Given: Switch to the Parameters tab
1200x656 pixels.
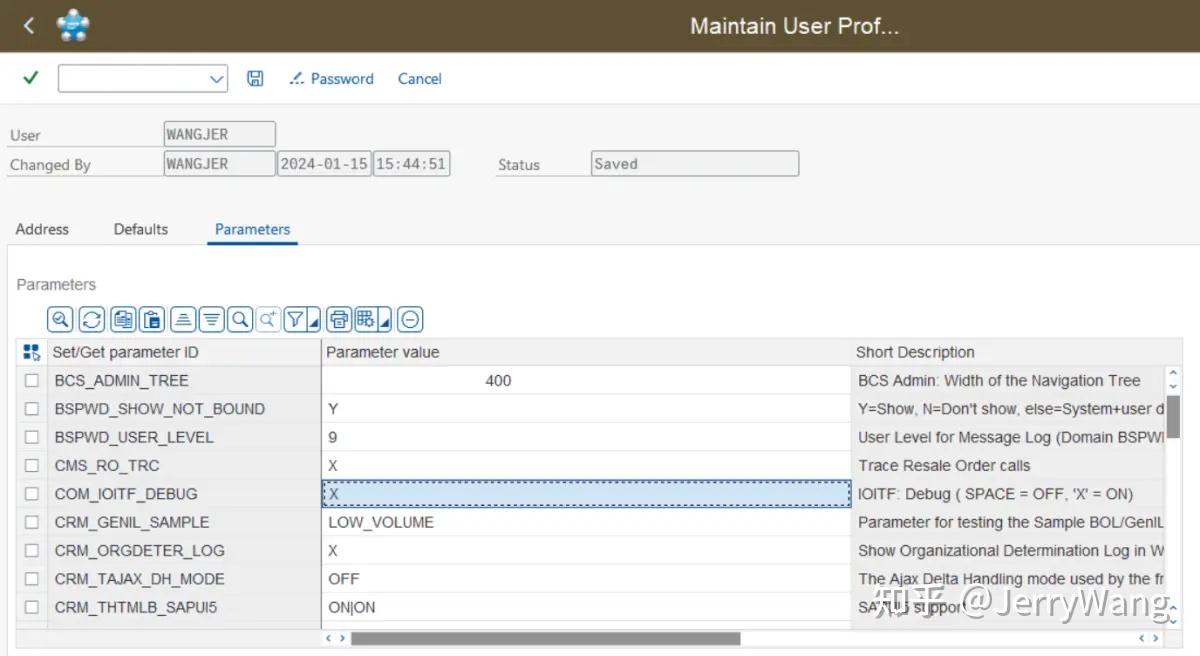Looking at the screenshot, I should click(252, 229).
